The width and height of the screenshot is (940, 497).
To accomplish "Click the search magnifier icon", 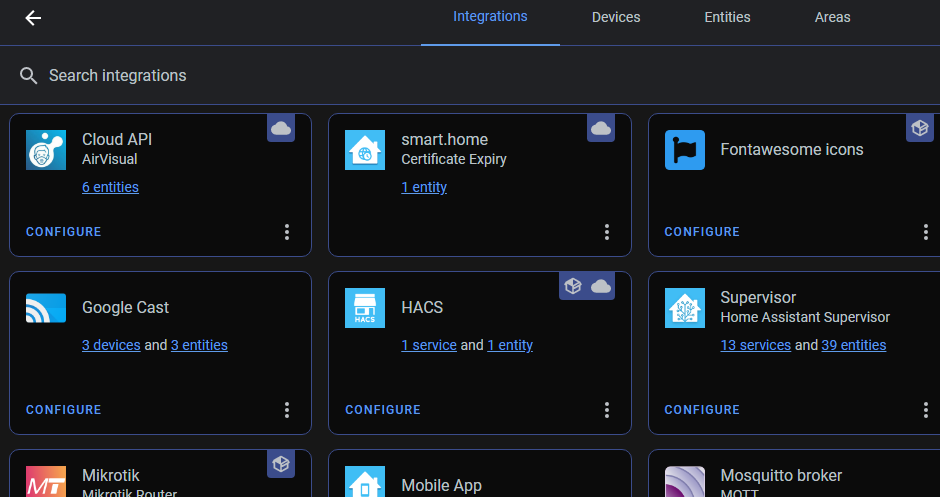I will [x=28, y=76].
